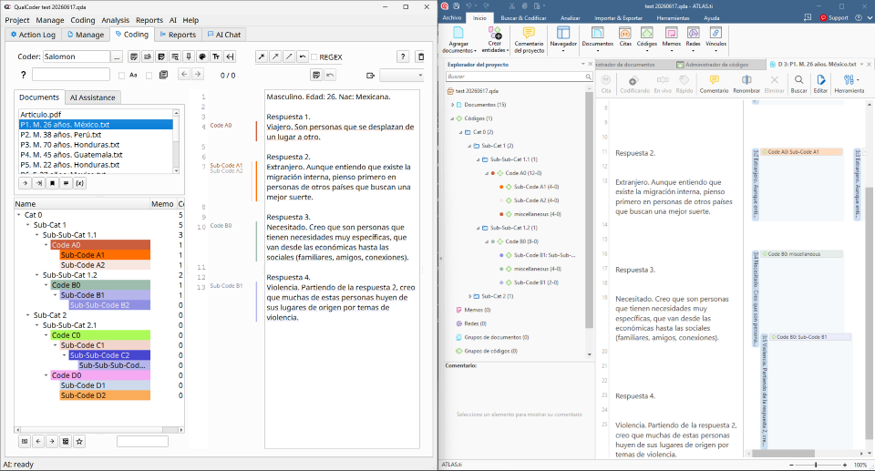Click the undo arrow icon left of REGEX
This screenshot has width=875, height=471.
[302, 56]
